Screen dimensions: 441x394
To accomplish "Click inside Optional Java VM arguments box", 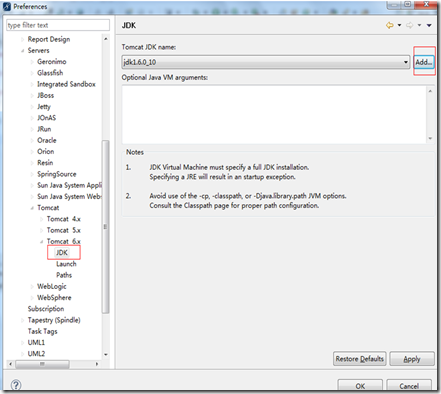I will (x=274, y=114).
